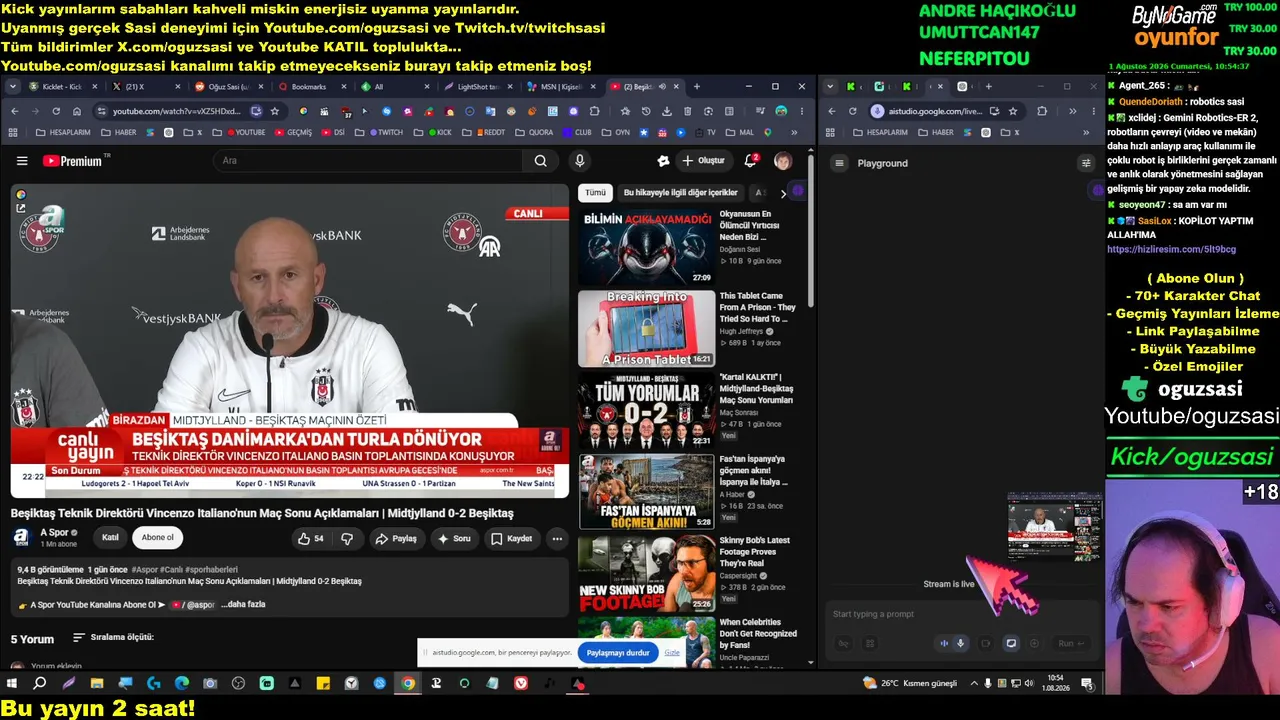
Task: Select the Tümü filter chip
Action: point(595,193)
